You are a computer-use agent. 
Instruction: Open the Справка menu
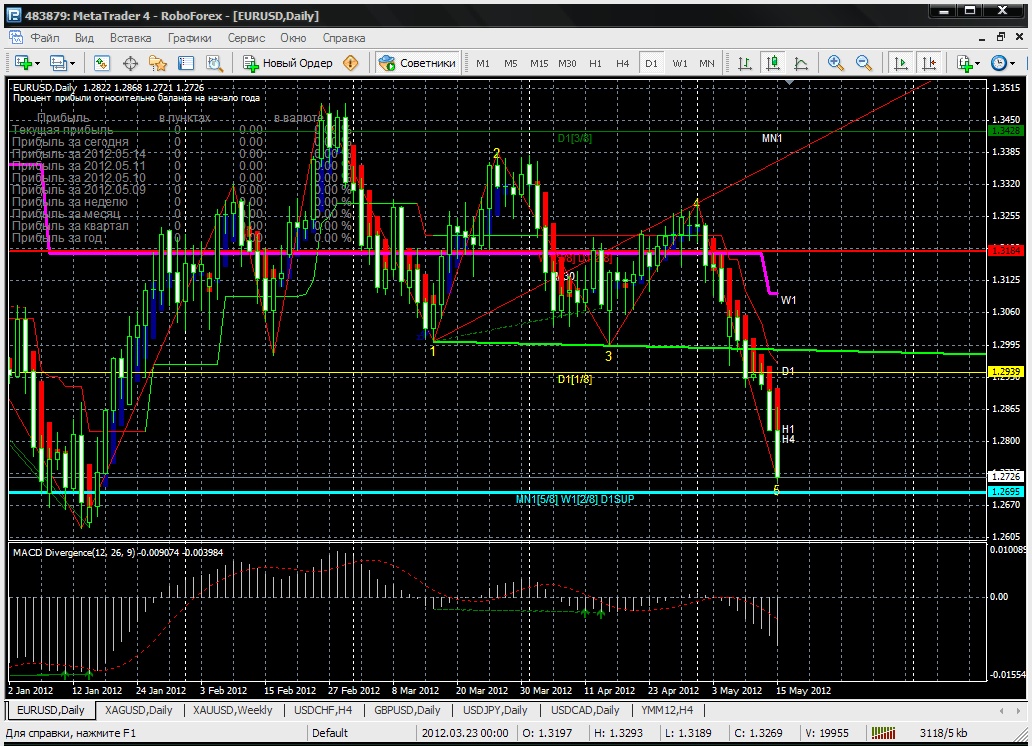coord(344,38)
